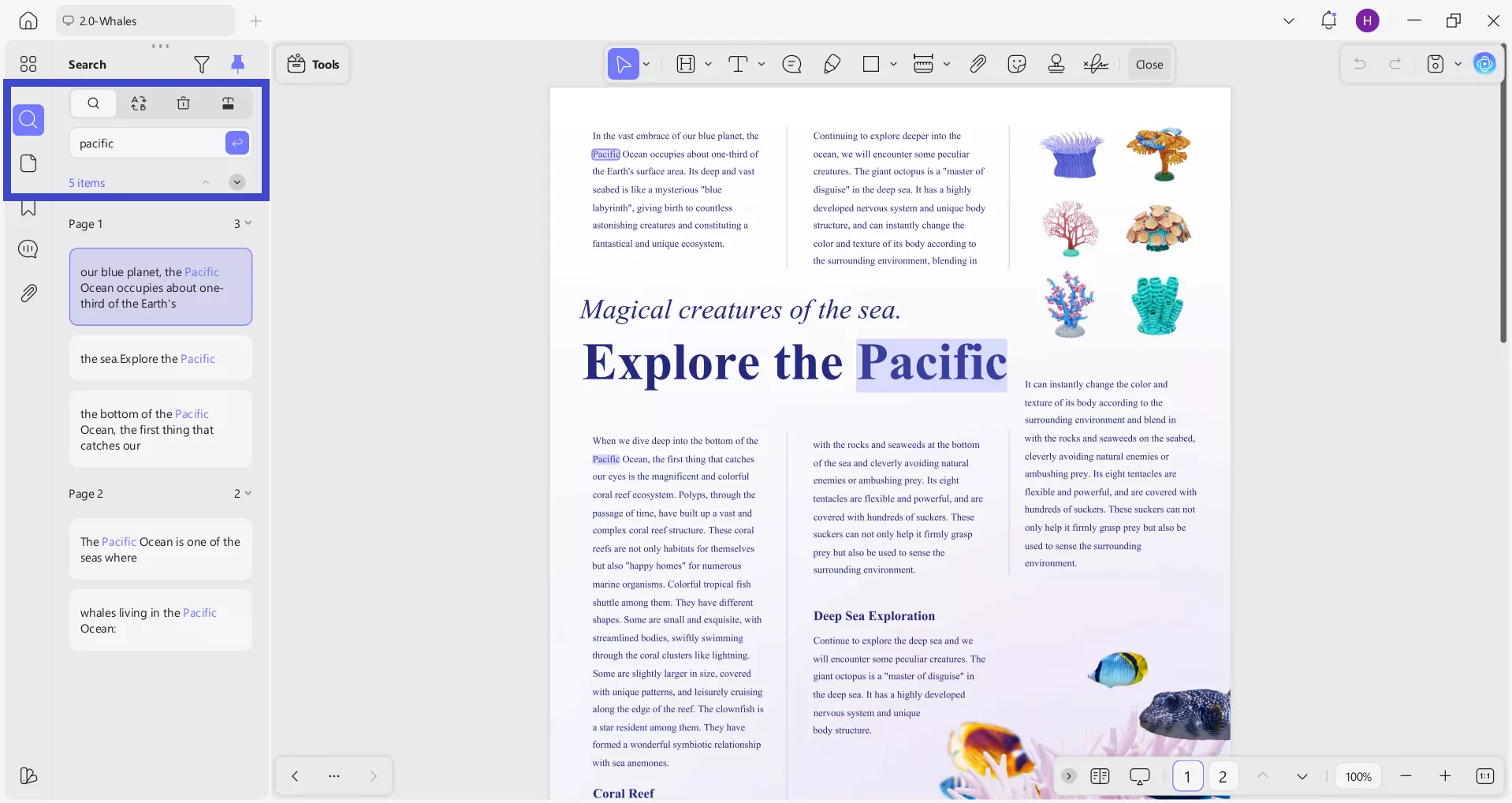Open the search filter options
The image size is (1512, 803).
pyautogui.click(x=202, y=64)
